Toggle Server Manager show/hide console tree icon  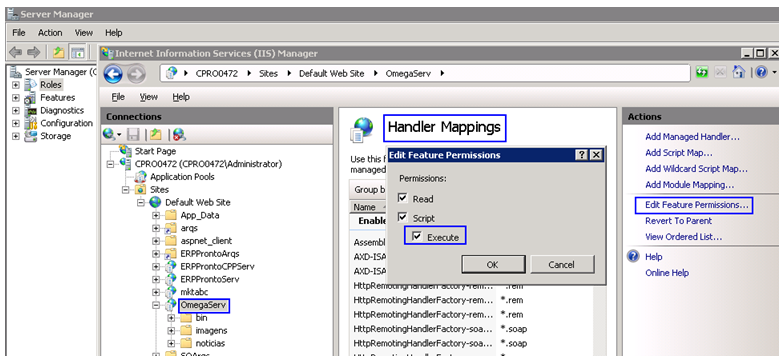point(77,52)
